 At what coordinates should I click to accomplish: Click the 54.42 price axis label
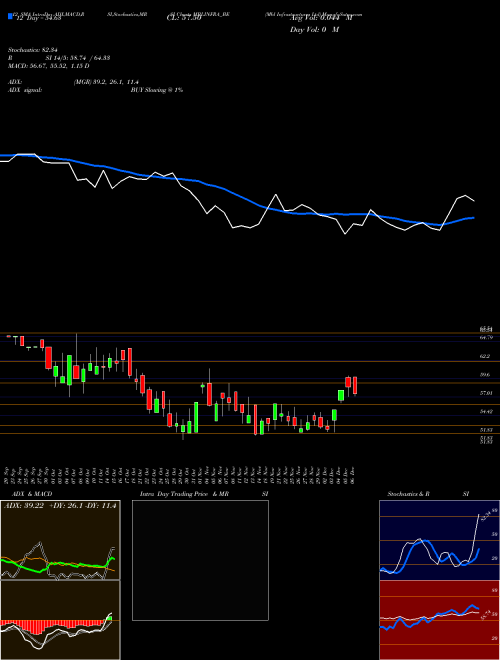486,412
